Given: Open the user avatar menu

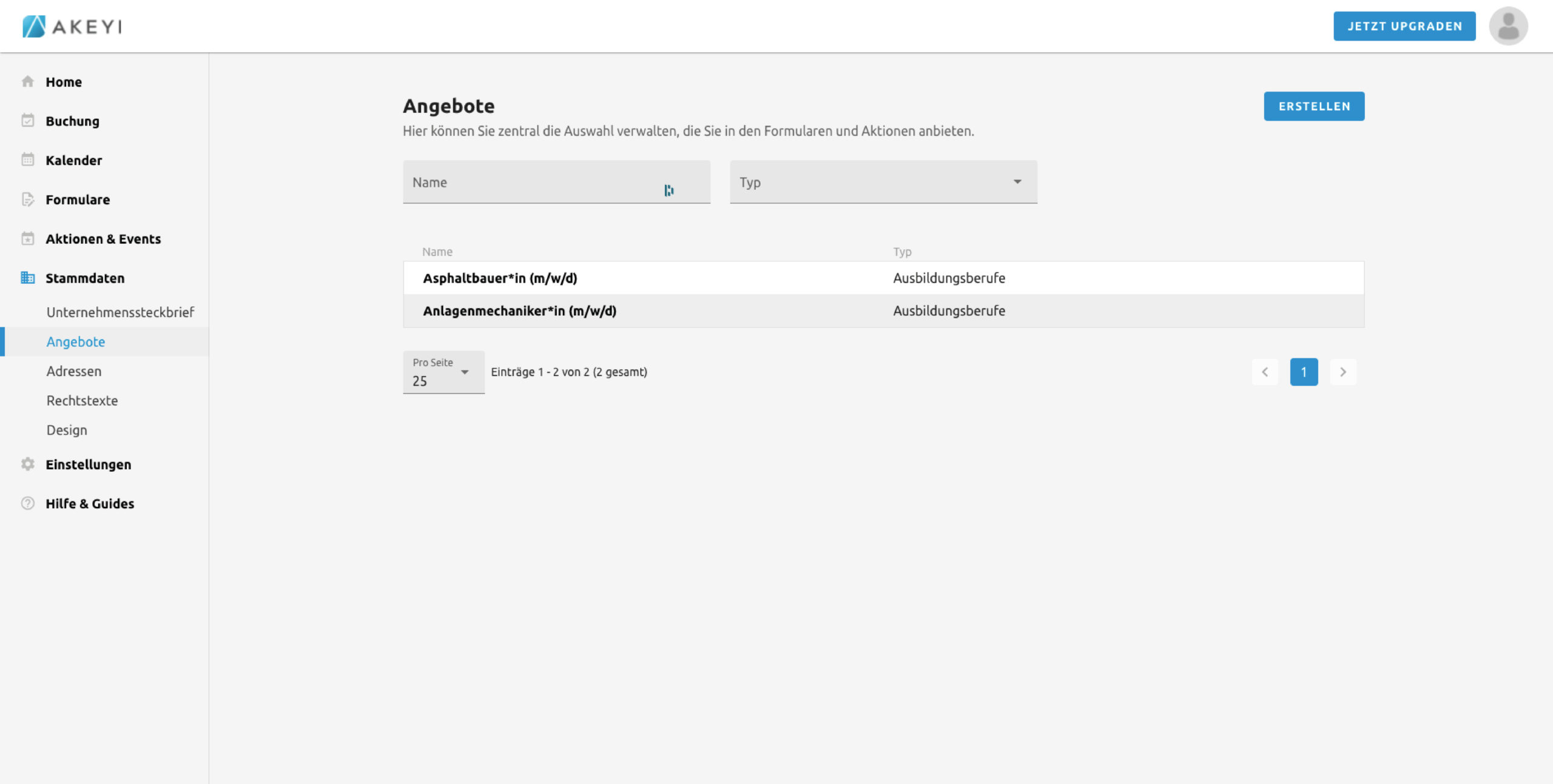Looking at the screenshot, I should tap(1508, 26).
